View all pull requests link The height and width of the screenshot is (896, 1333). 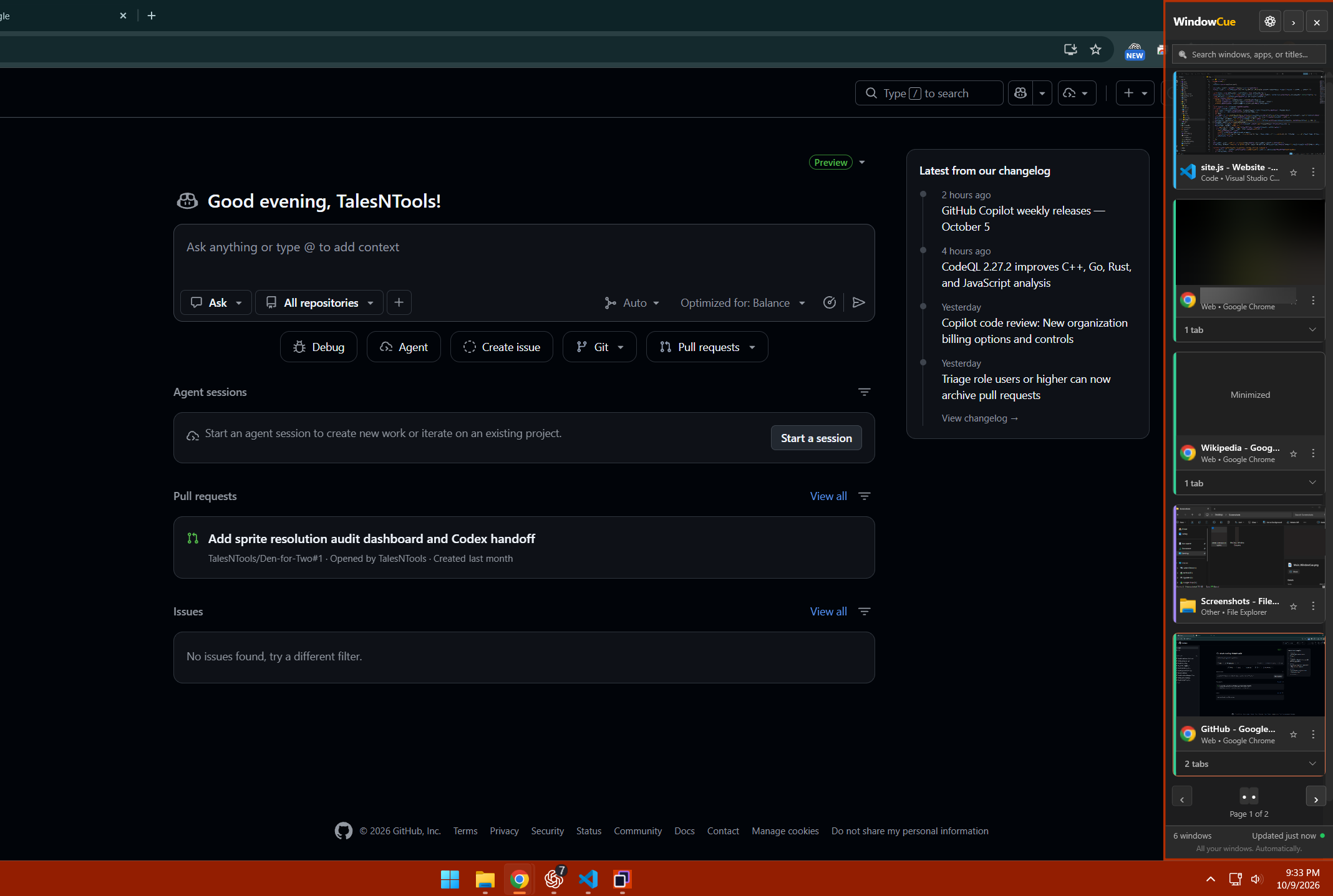click(x=828, y=496)
